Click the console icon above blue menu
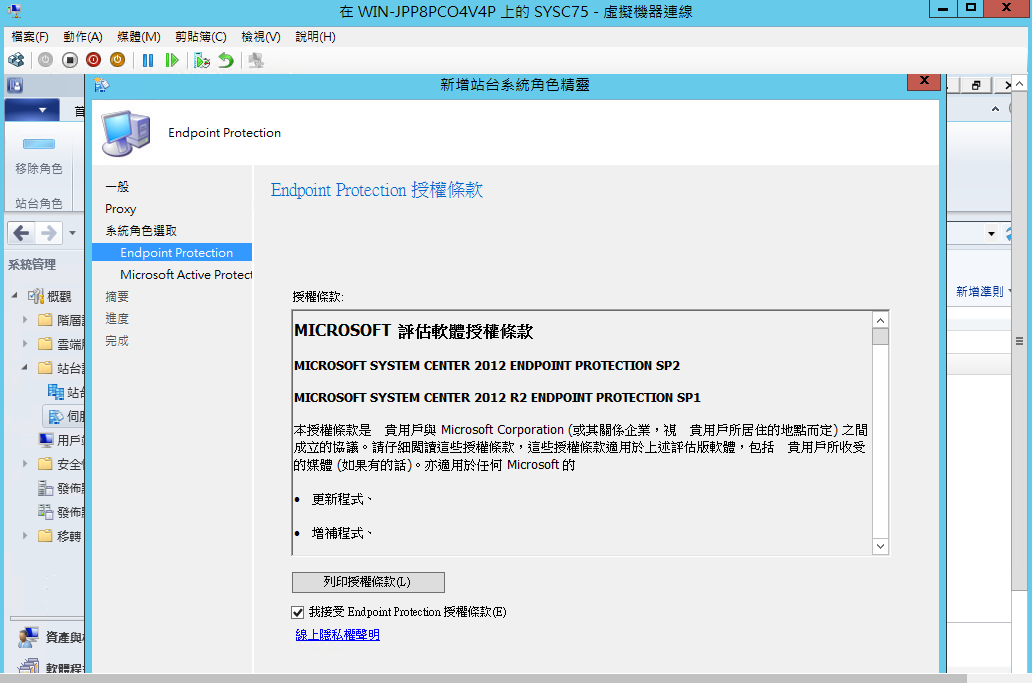 tap(15, 86)
